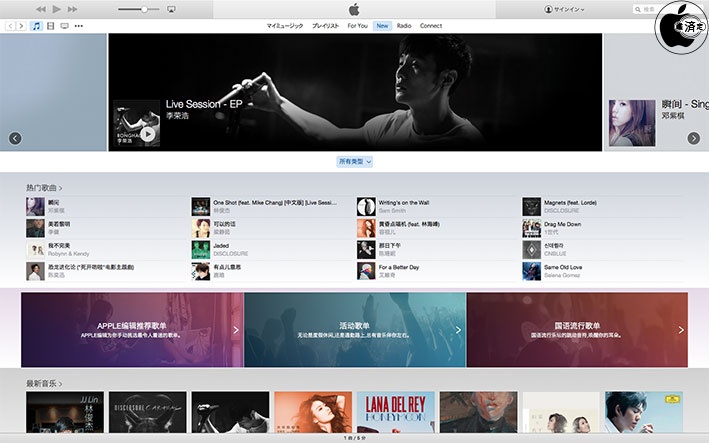
Task: Click chevron on 国语流行歌单 banner
Action: [681, 330]
